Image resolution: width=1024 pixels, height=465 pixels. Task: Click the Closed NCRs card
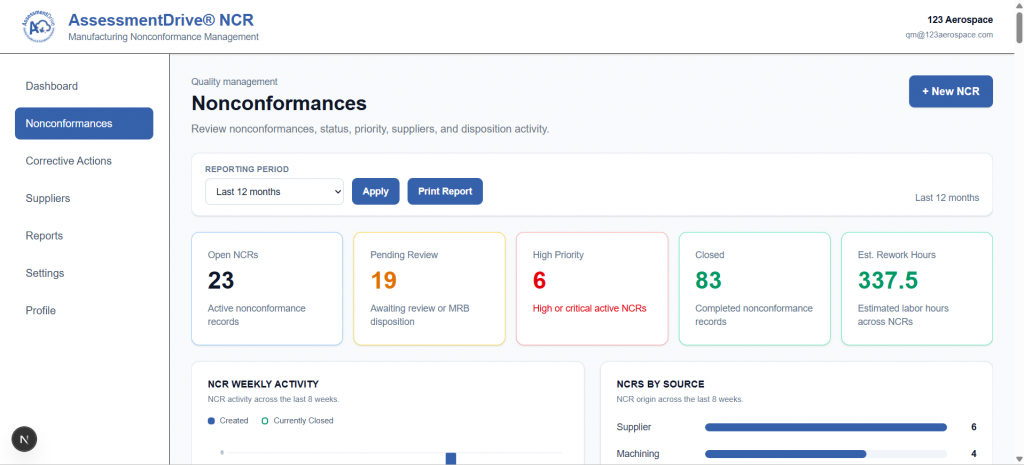coord(754,289)
